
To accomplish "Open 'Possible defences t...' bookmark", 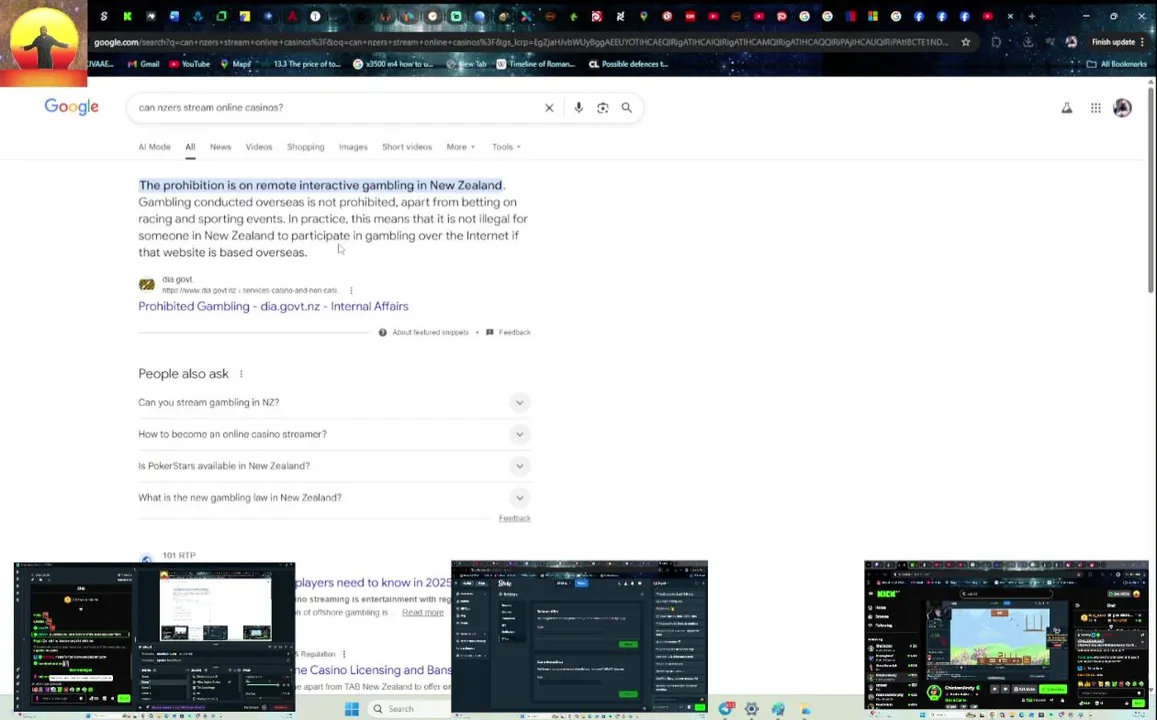I will point(629,64).
